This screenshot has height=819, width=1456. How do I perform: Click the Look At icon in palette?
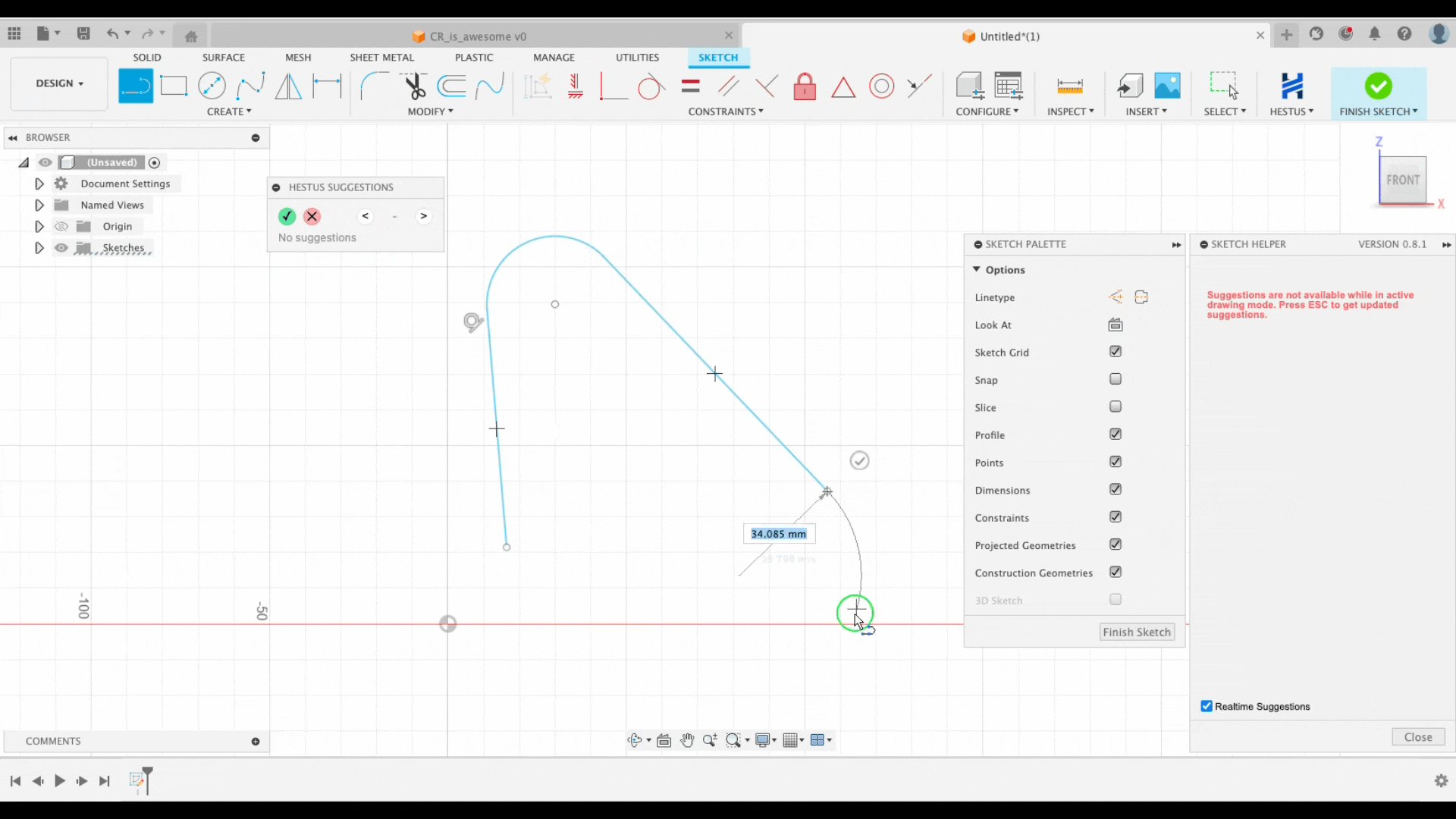(x=1115, y=325)
